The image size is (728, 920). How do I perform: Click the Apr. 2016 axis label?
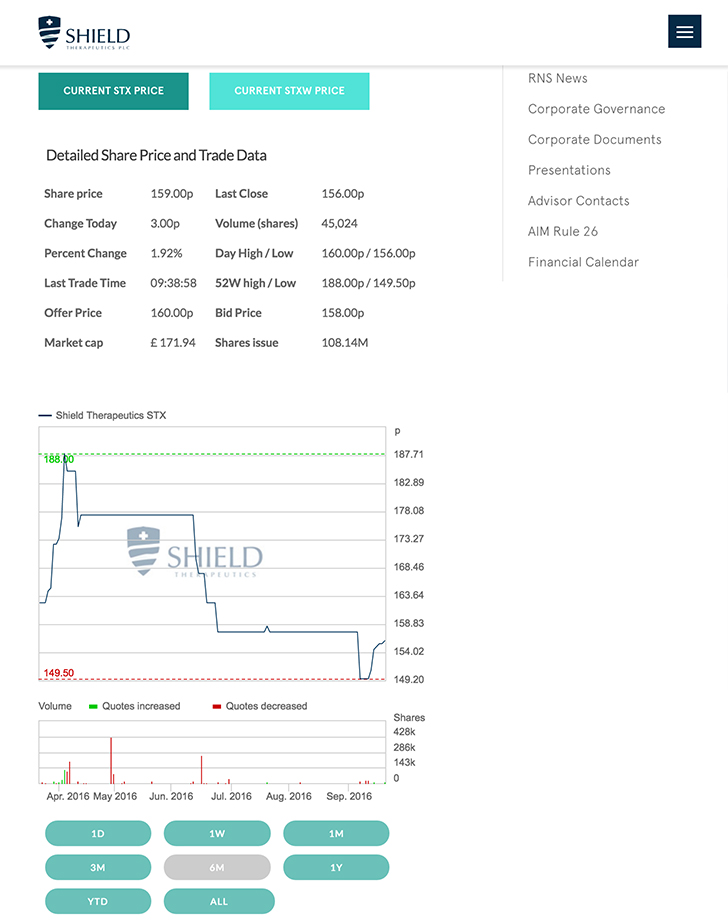coord(68,796)
